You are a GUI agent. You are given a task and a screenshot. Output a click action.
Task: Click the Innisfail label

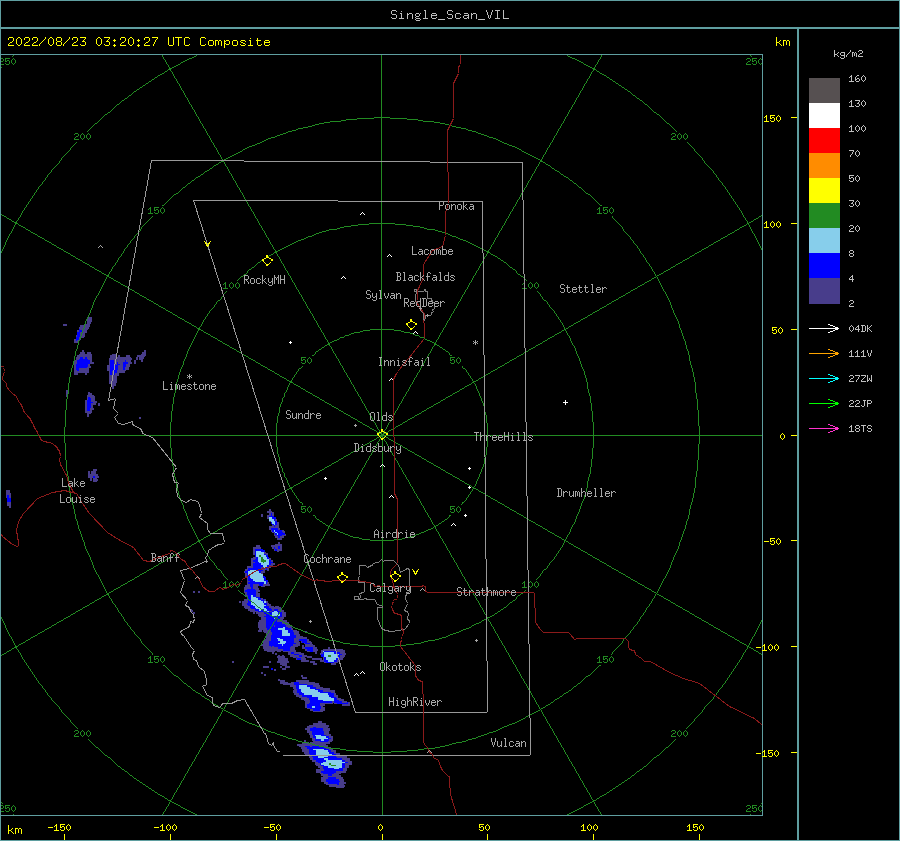click(x=404, y=362)
